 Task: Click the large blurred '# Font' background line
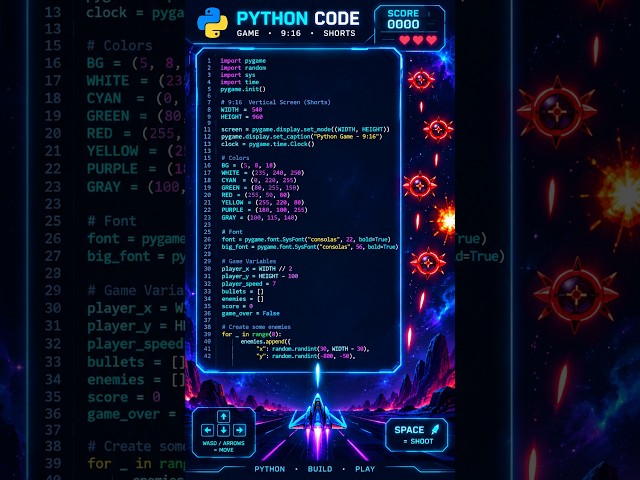click(111, 221)
